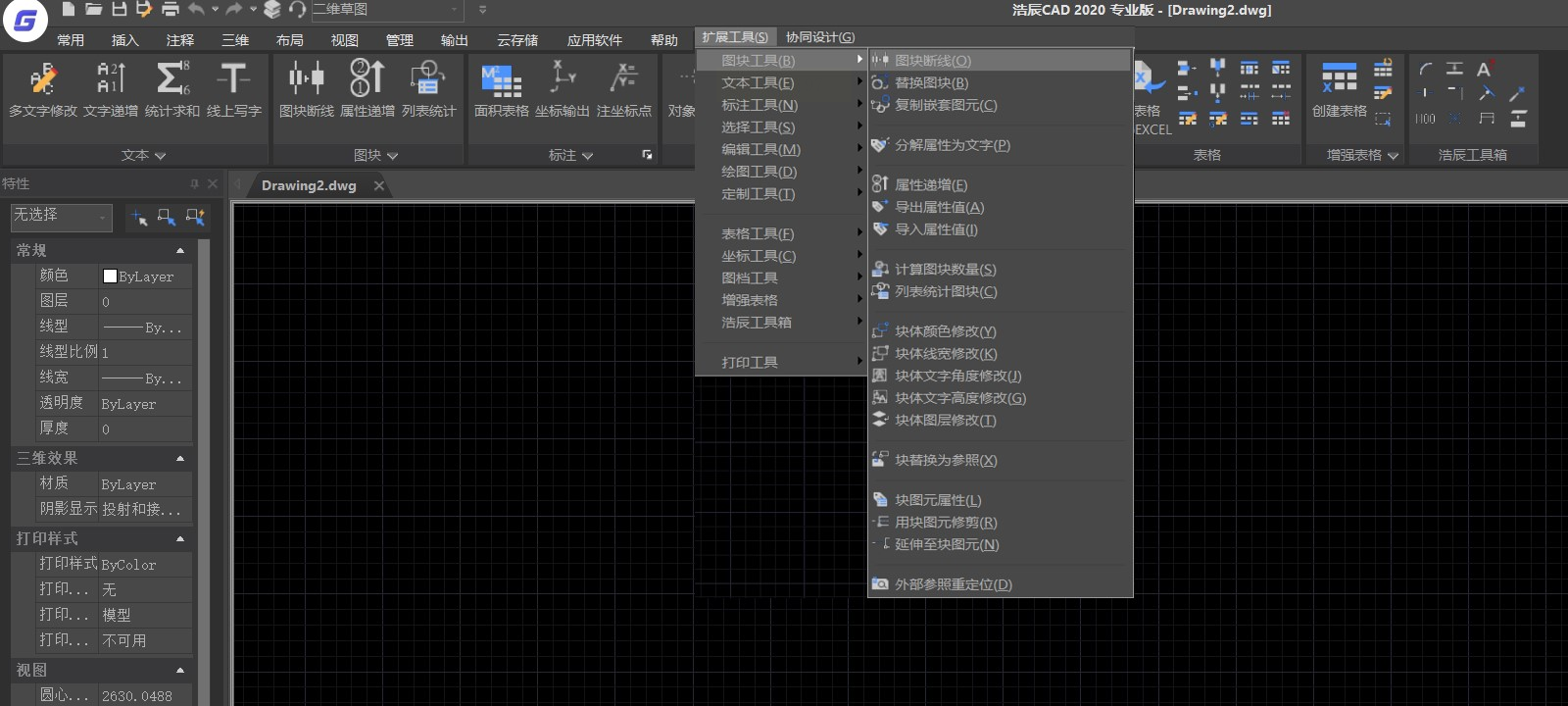Click the white ByLayer color swatch

(110, 277)
